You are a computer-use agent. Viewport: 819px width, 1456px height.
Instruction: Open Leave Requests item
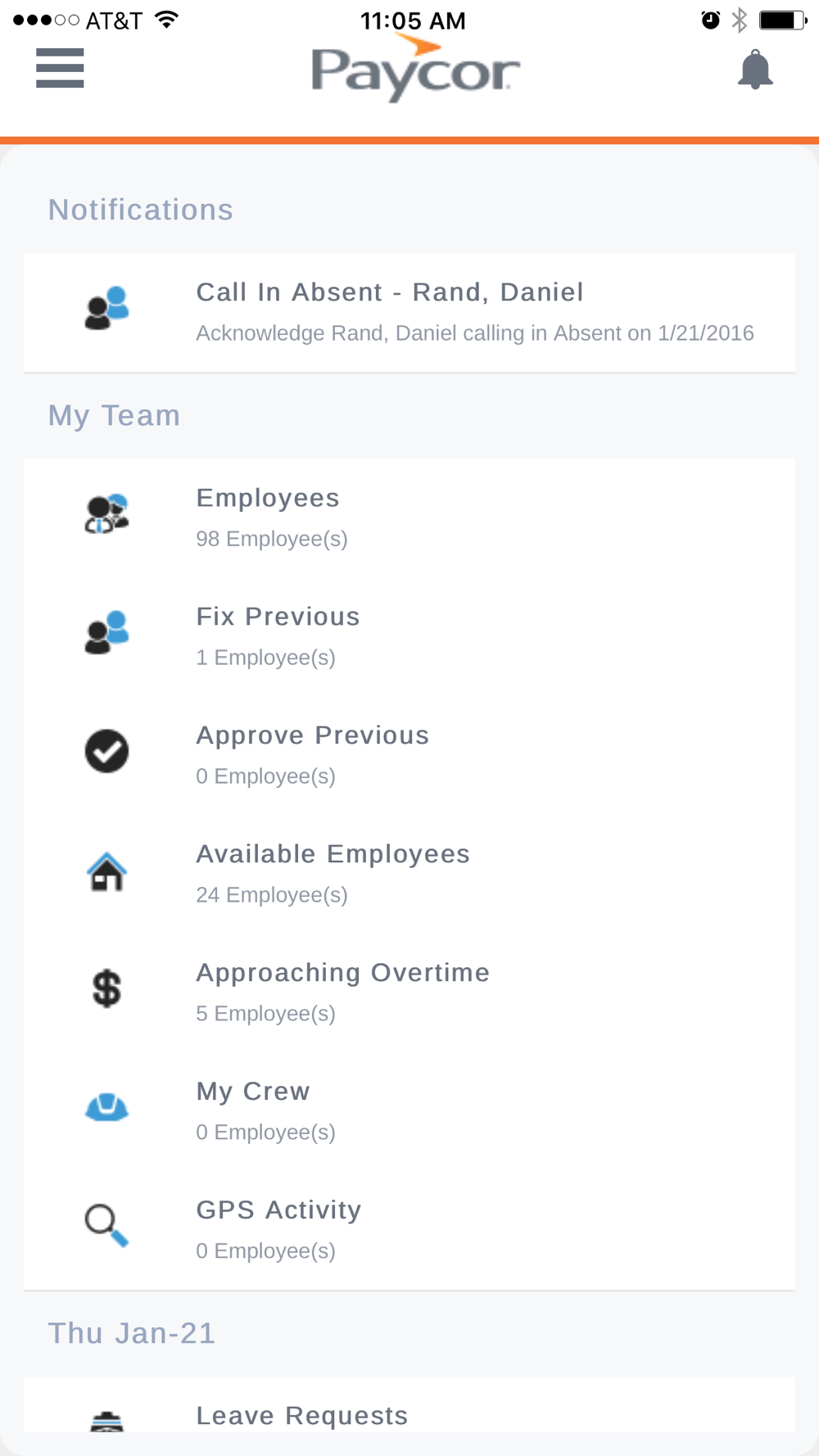click(x=409, y=1405)
